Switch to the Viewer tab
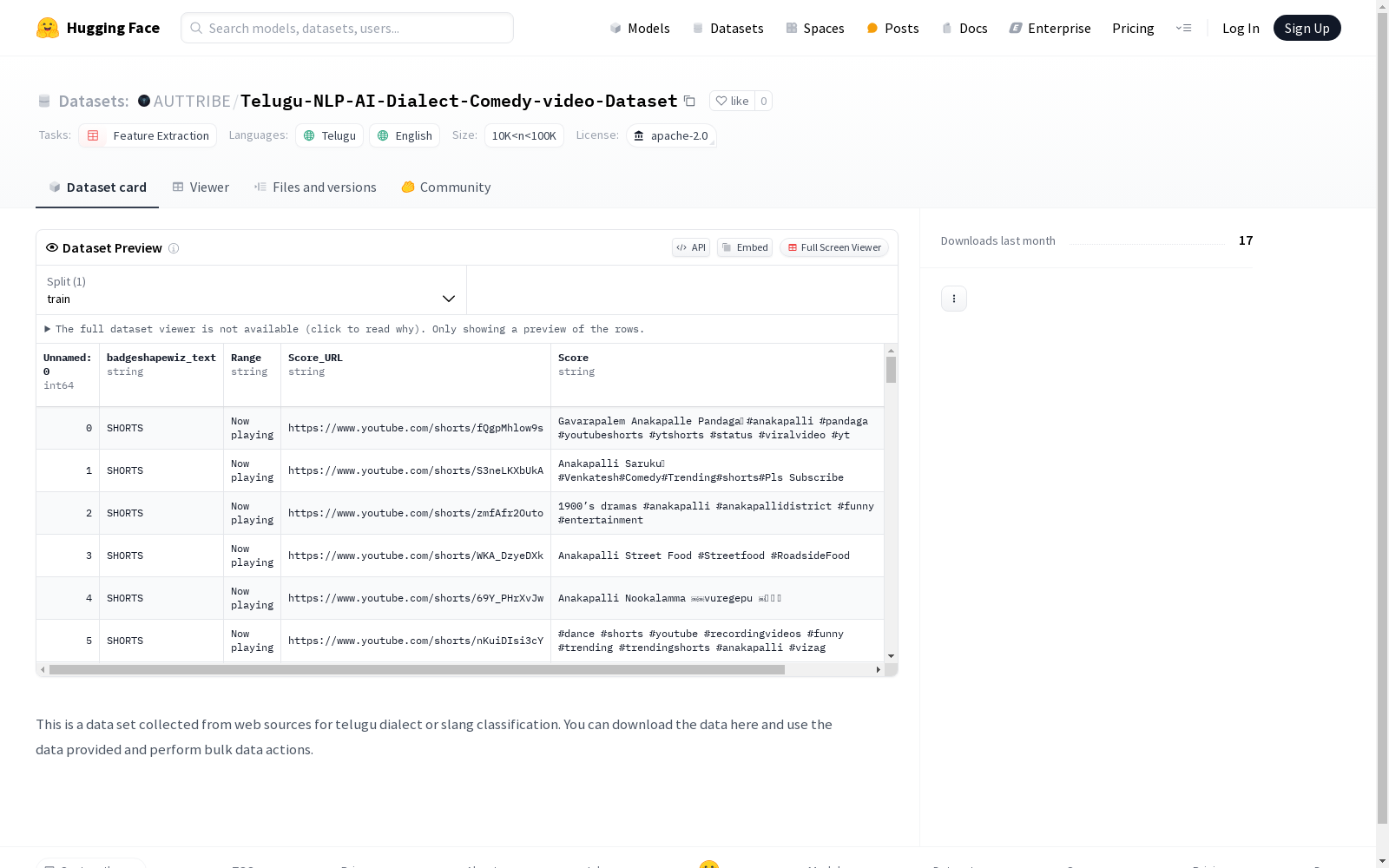This screenshot has height=868, width=1389. click(x=201, y=187)
